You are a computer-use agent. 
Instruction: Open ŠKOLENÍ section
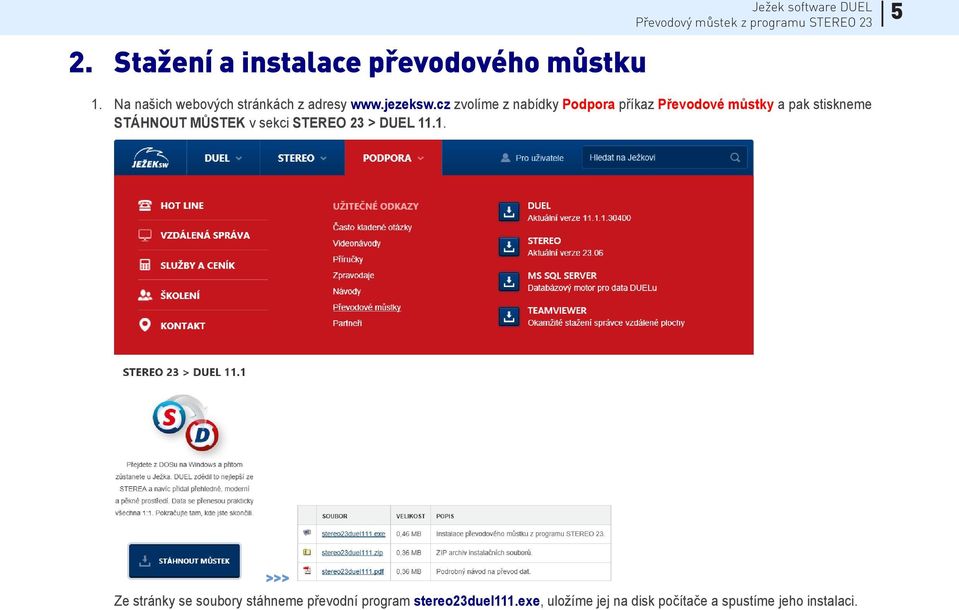click(180, 295)
